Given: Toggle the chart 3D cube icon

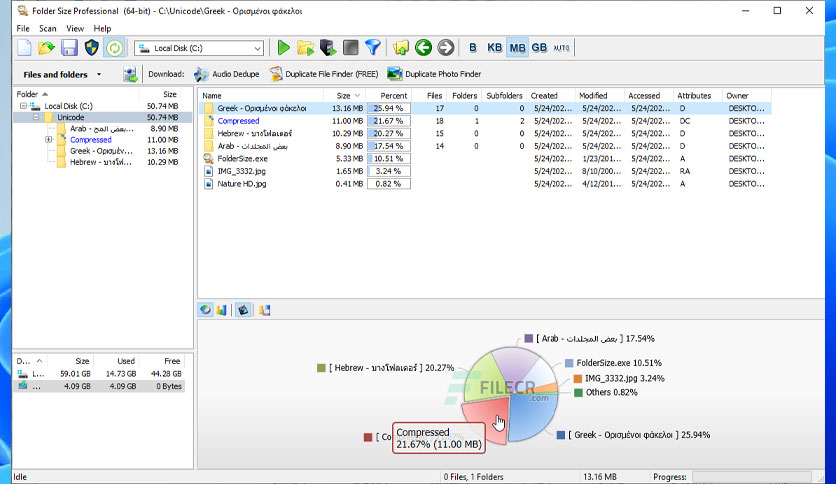Looking at the screenshot, I should point(243,310).
